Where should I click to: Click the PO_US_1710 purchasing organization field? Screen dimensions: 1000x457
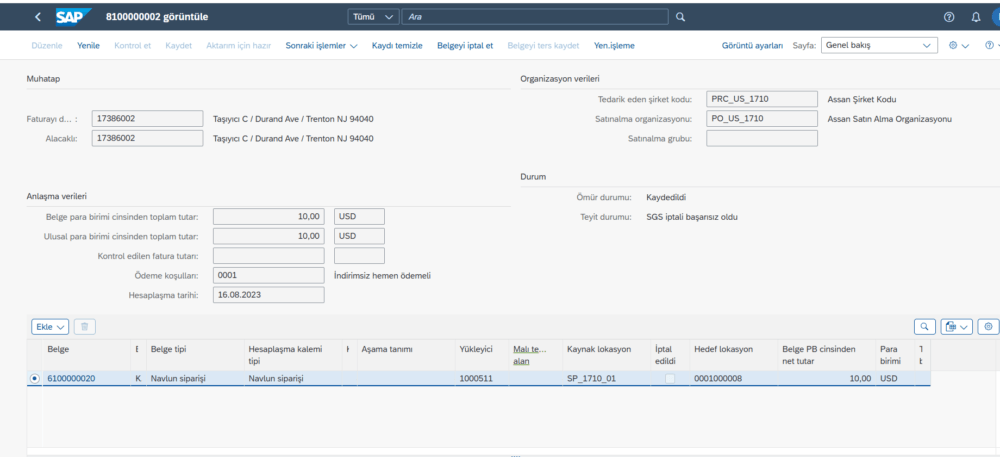point(762,119)
